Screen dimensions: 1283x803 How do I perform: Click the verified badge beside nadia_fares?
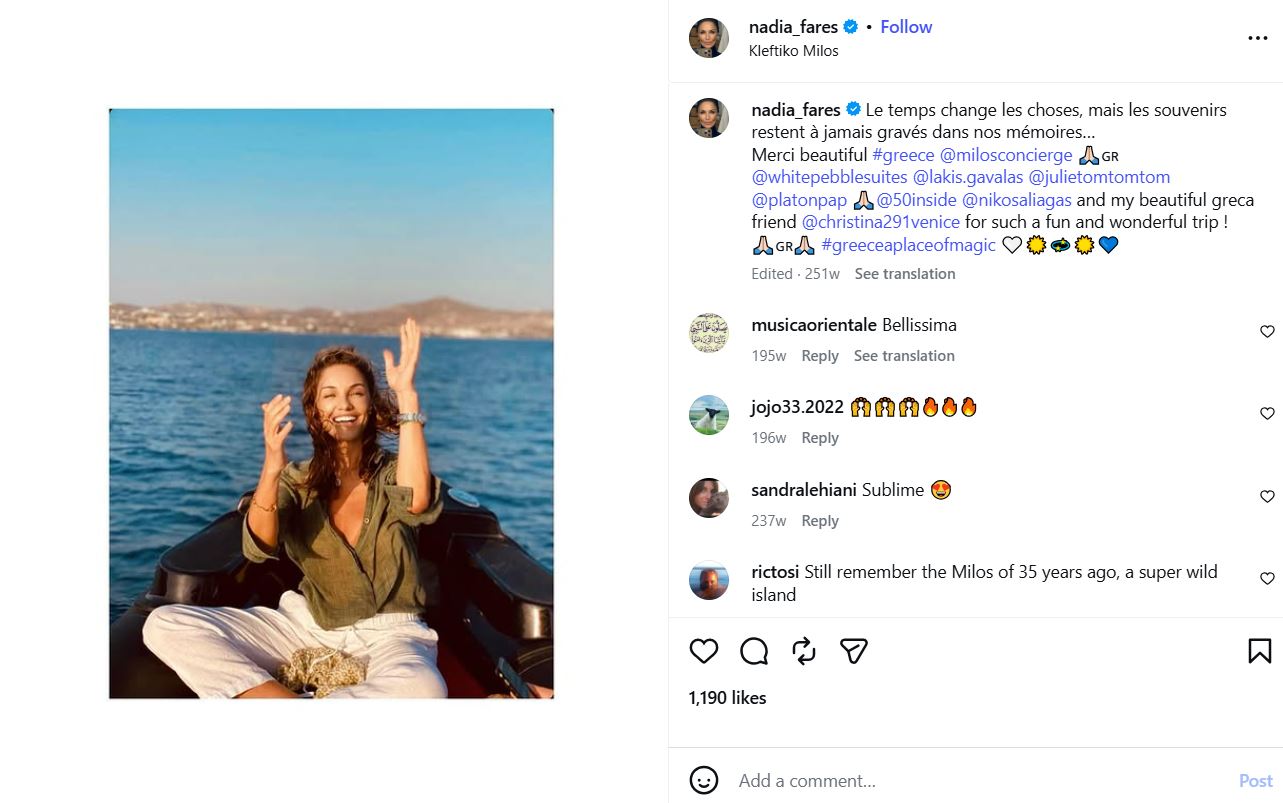point(848,27)
